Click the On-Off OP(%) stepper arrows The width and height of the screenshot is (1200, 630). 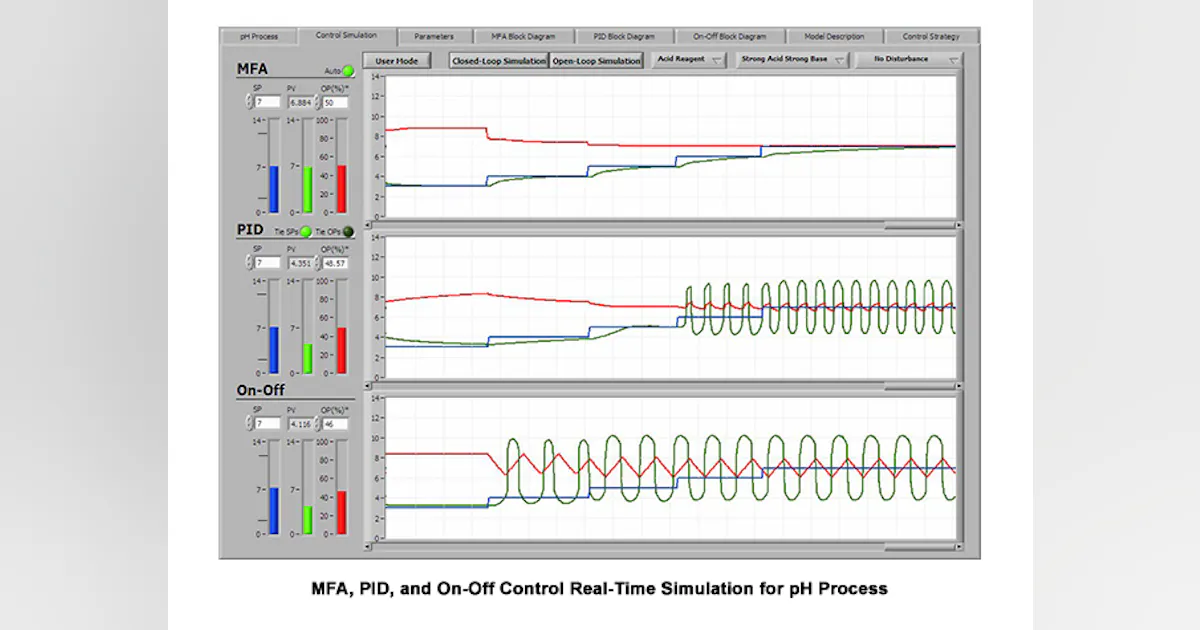tap(319, 424)
